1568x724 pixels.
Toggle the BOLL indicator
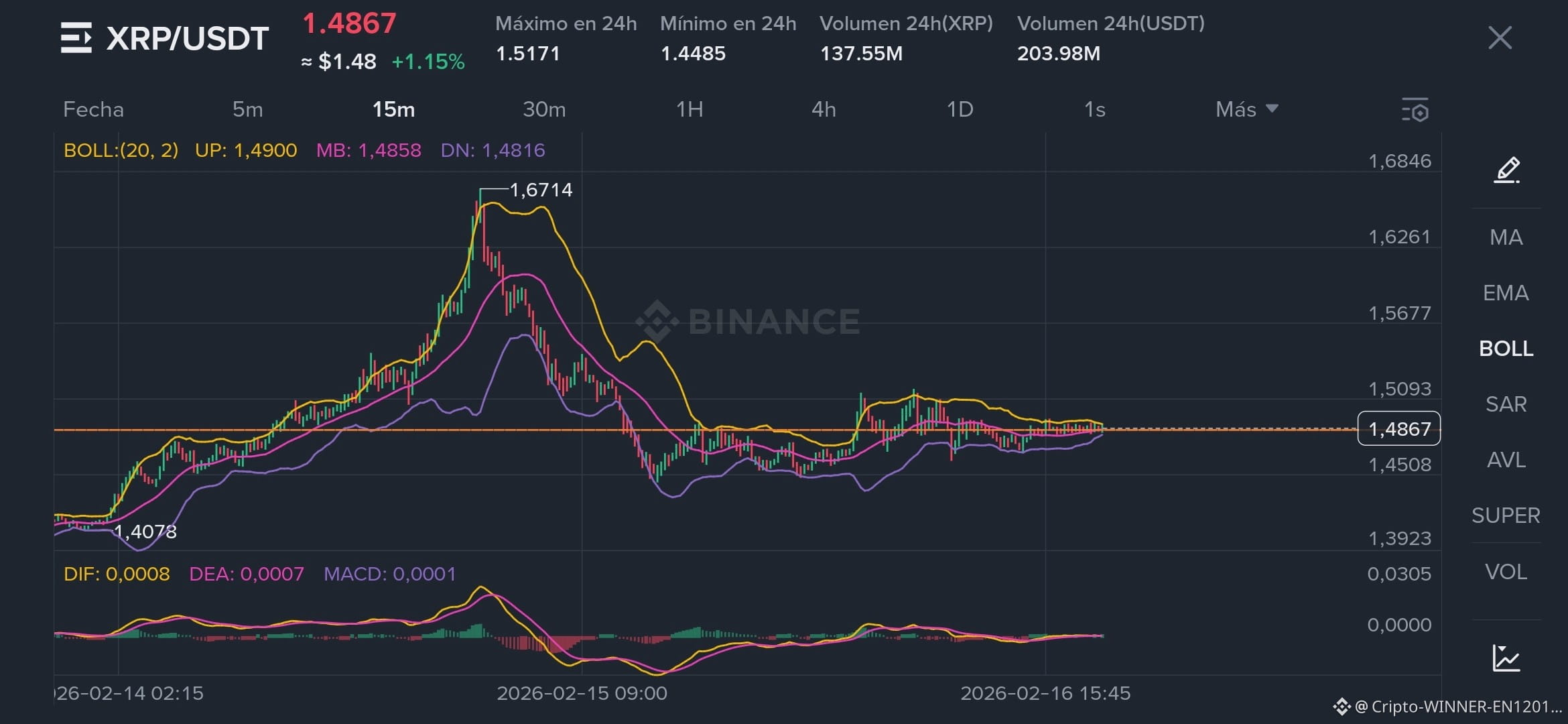[x=1506, y=349]
